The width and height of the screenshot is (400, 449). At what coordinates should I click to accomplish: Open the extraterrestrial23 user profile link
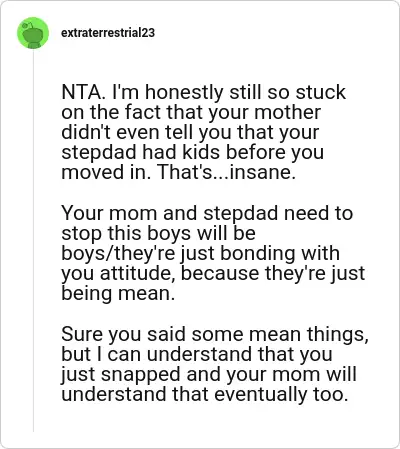(x=108, y=33)
